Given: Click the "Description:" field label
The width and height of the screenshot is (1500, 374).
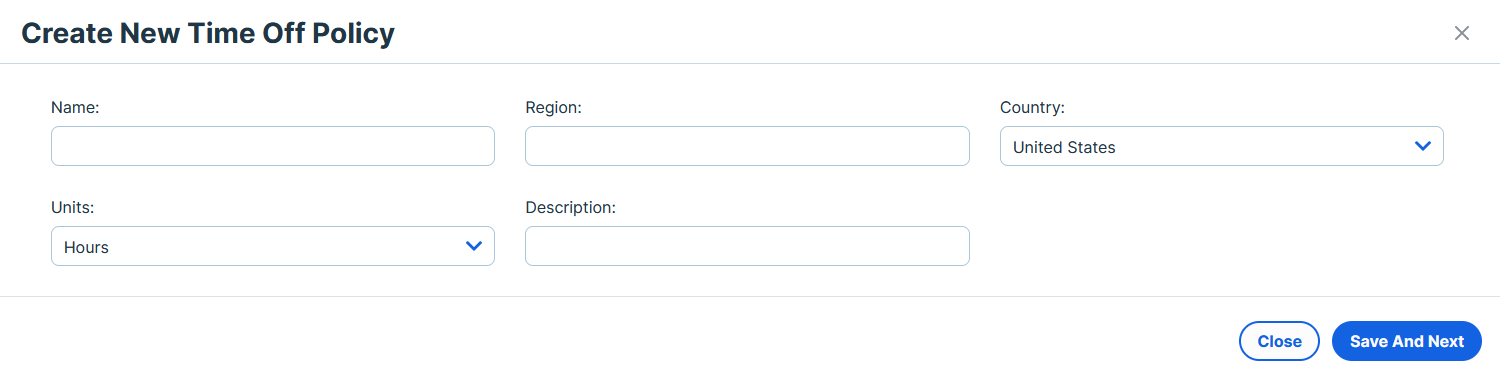Looking at the screenshot, I should (570, 207).
